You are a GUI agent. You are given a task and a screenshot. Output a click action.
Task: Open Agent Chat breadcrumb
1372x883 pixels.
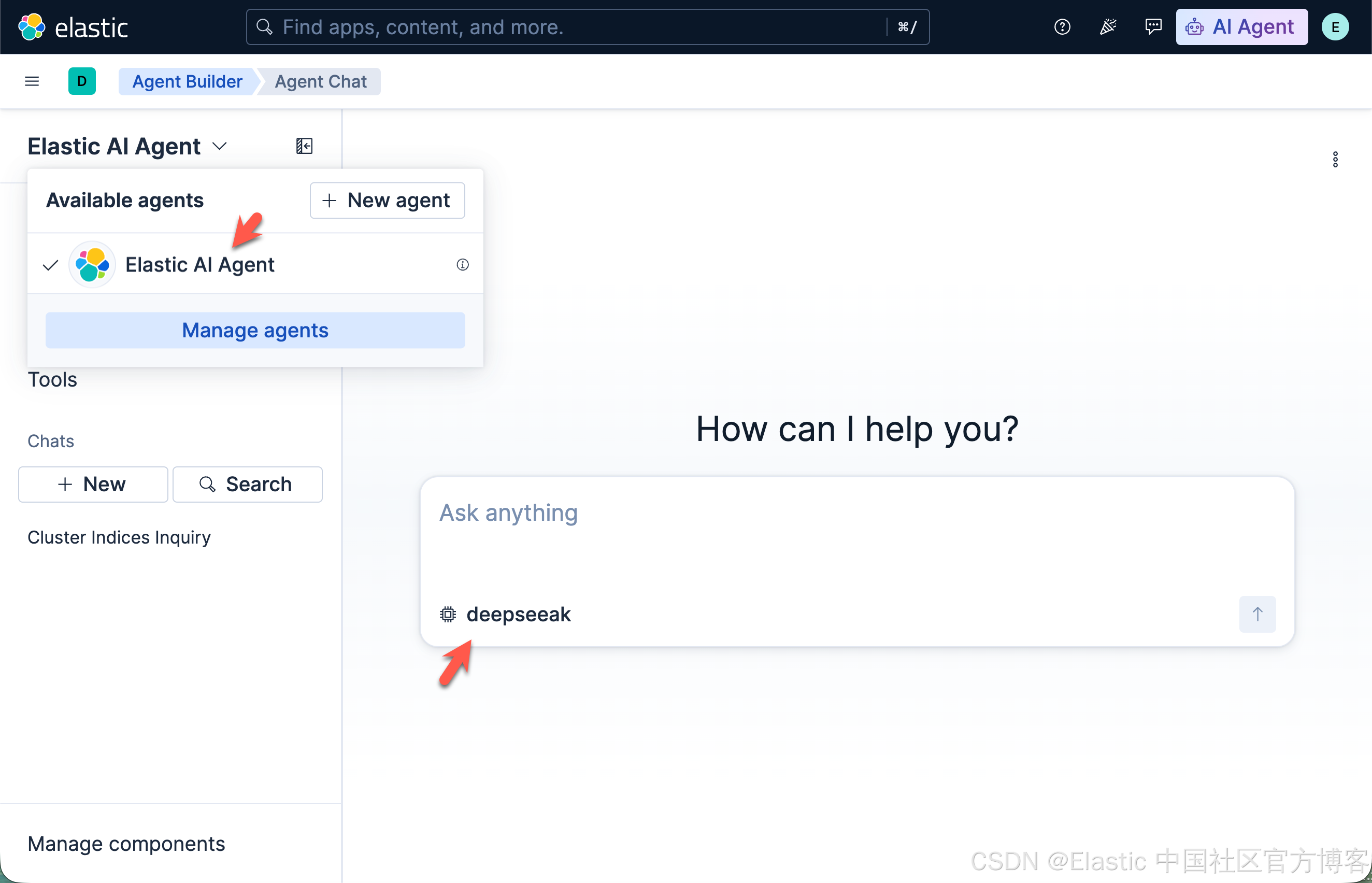click(321, 81)
